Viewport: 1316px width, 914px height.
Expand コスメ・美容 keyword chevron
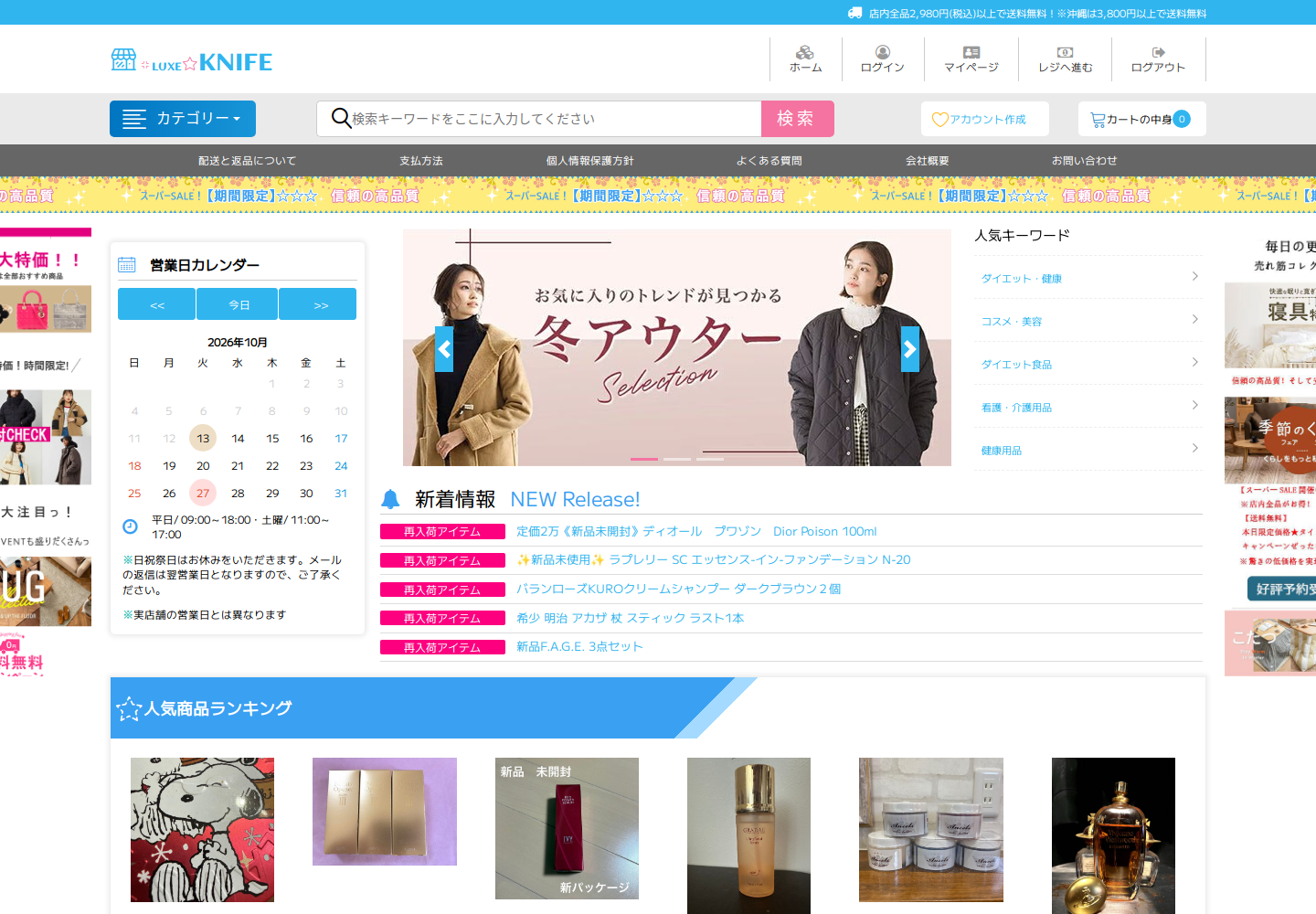pos(1195,319)
